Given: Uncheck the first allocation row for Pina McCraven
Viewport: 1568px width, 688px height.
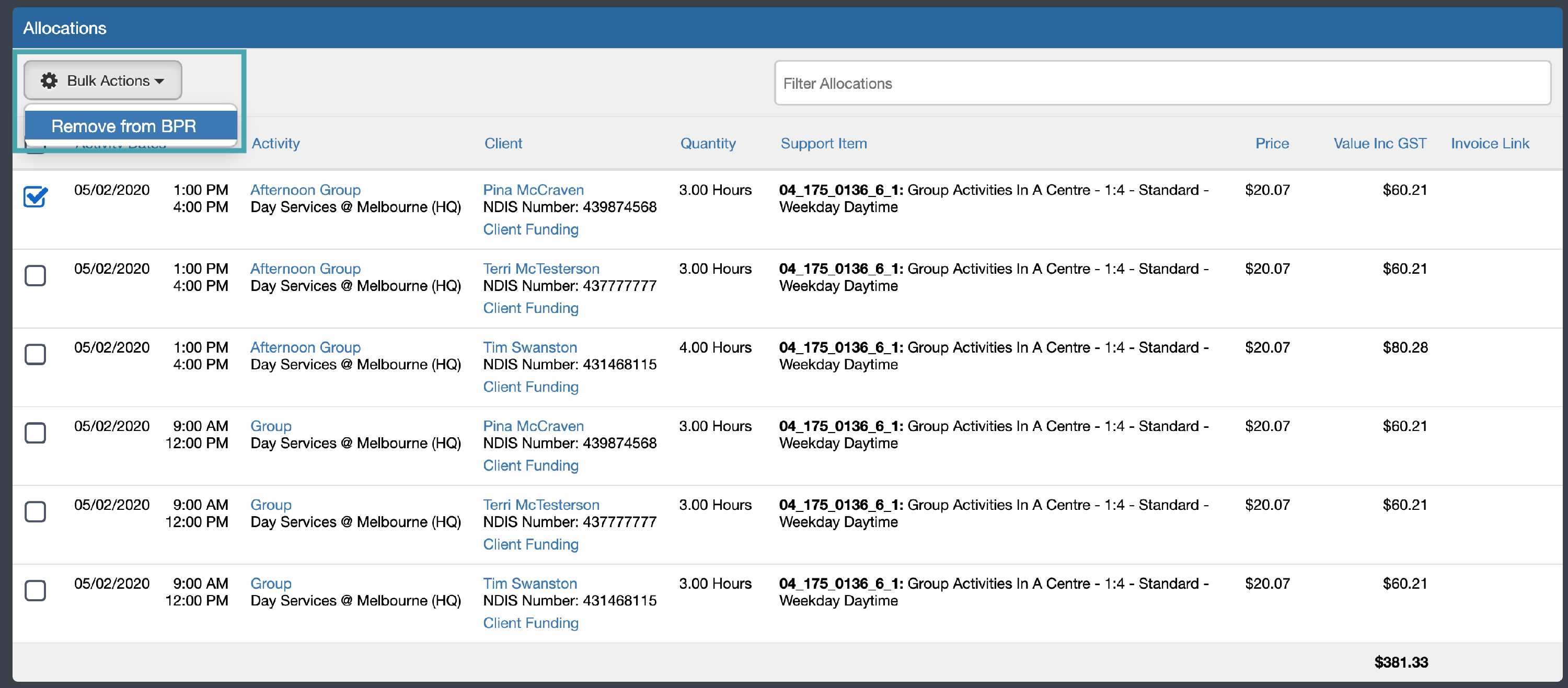Looking at the screenshot, I should pyautogui.click(x=36, y=196).
